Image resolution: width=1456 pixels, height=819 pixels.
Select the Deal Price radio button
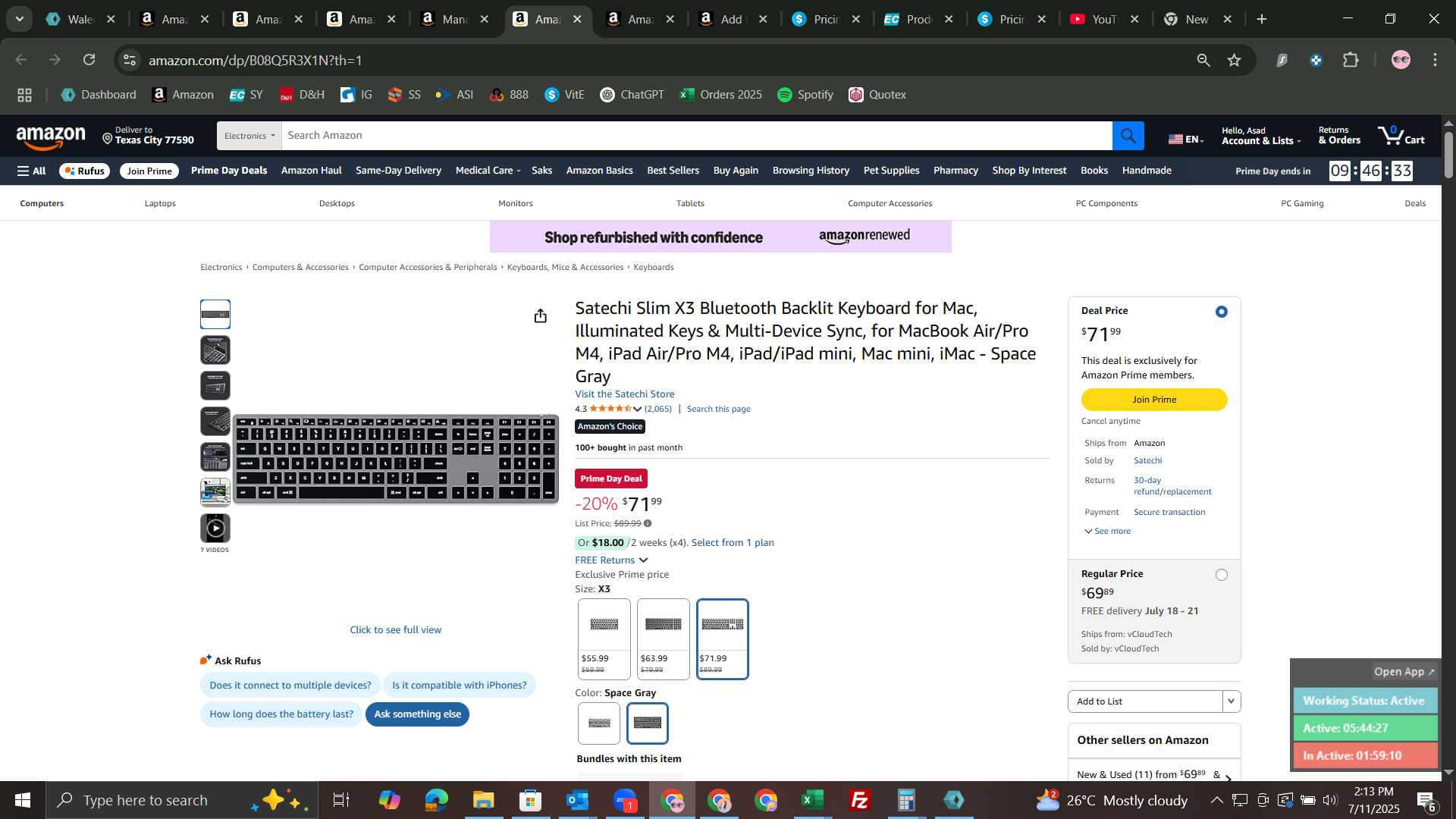click(1221, 312)
